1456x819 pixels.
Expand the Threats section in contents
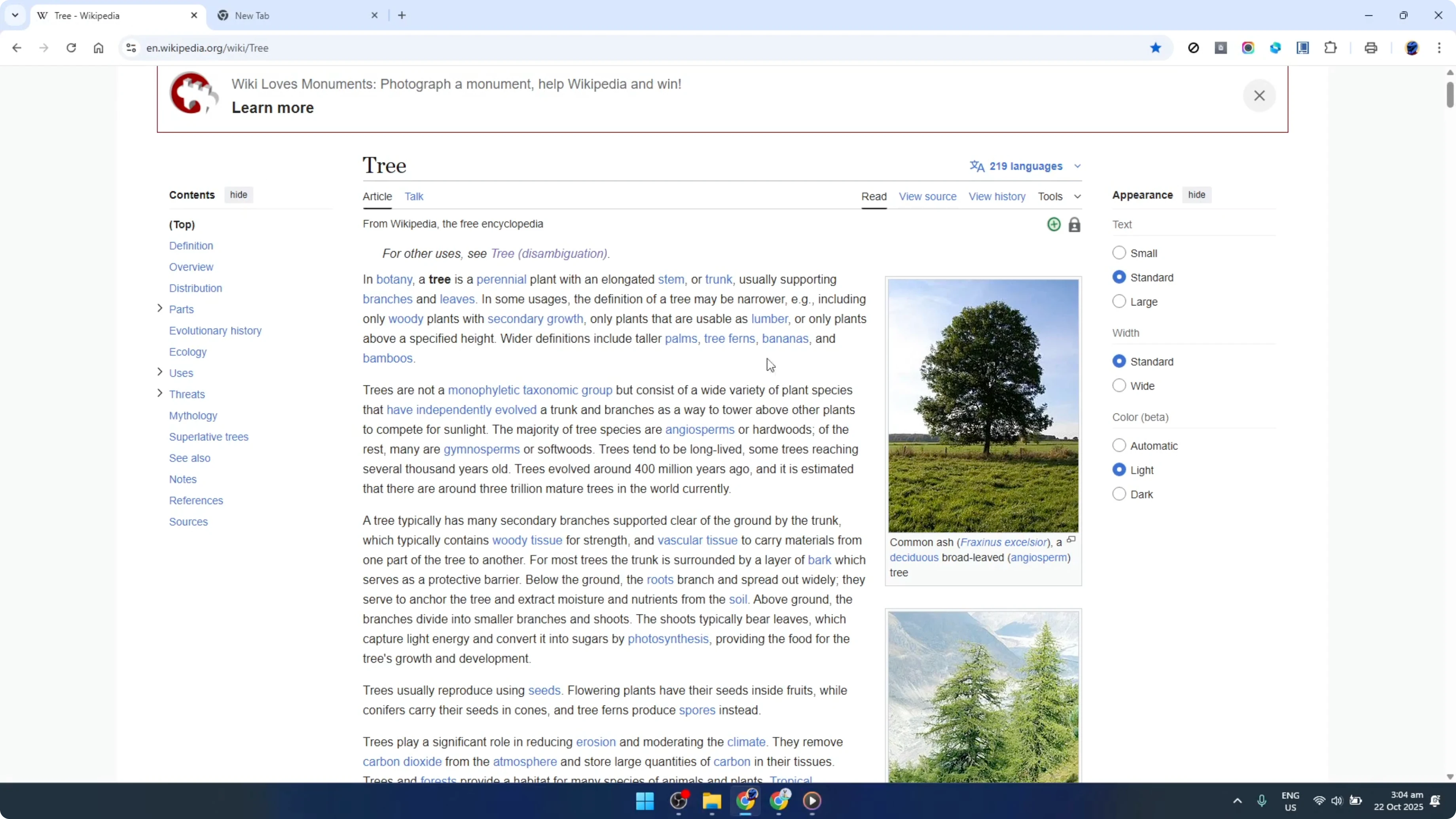coord(159,393)
